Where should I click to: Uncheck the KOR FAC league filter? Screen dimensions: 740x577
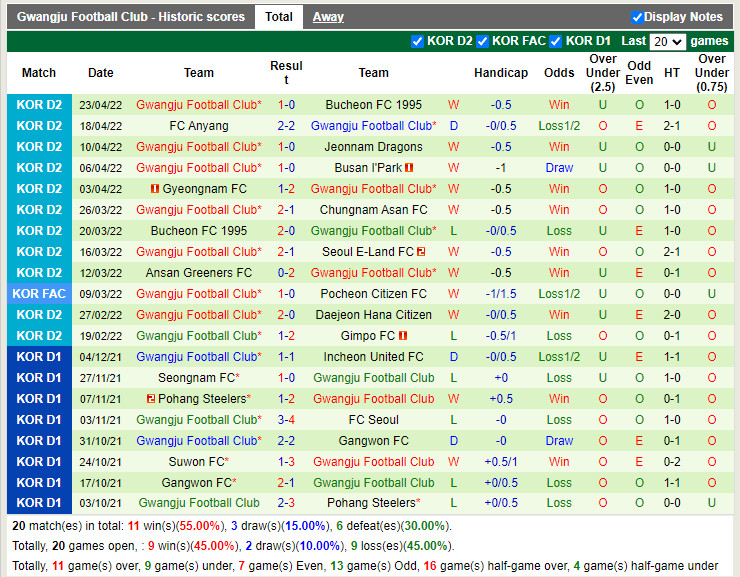(x=482, y=42)
